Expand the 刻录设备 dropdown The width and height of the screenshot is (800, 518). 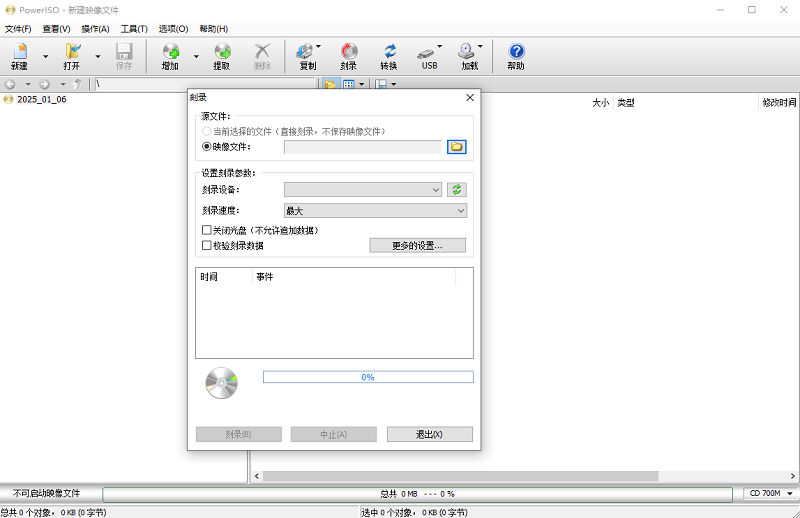click(x=363, y=189)
